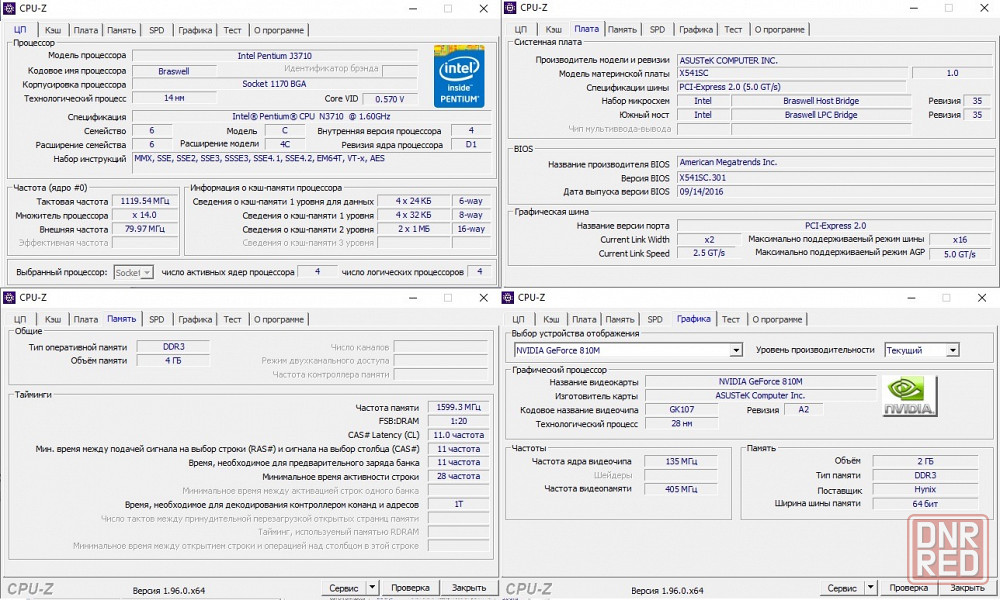Select SPD tab in the memory window

[x=156, y=319]
